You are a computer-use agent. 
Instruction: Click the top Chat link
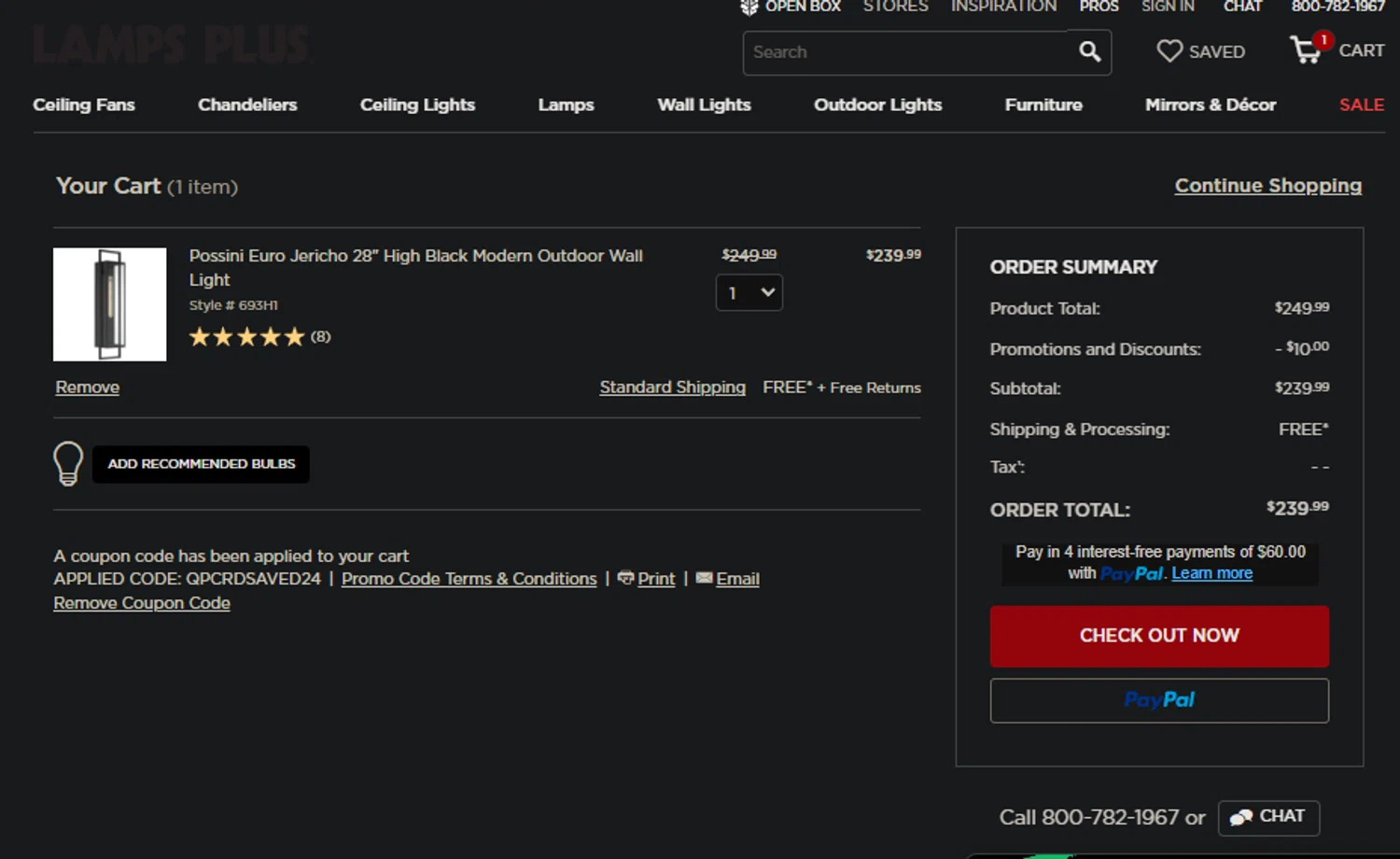[1242, 7]
